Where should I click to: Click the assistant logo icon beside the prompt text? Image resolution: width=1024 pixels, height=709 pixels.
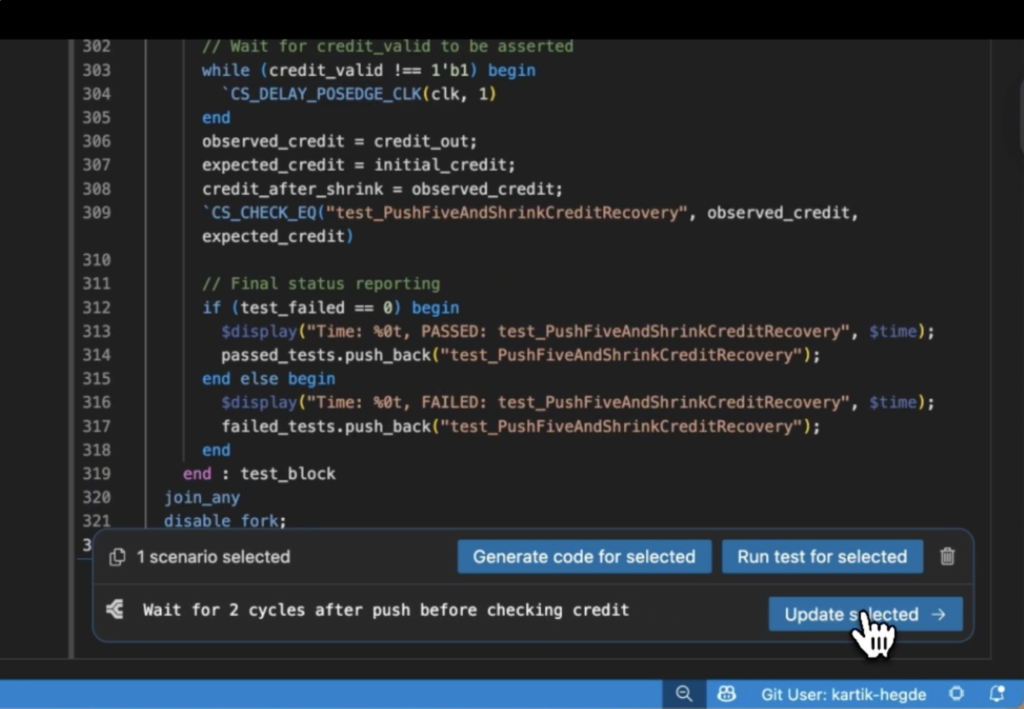(115, 610)
